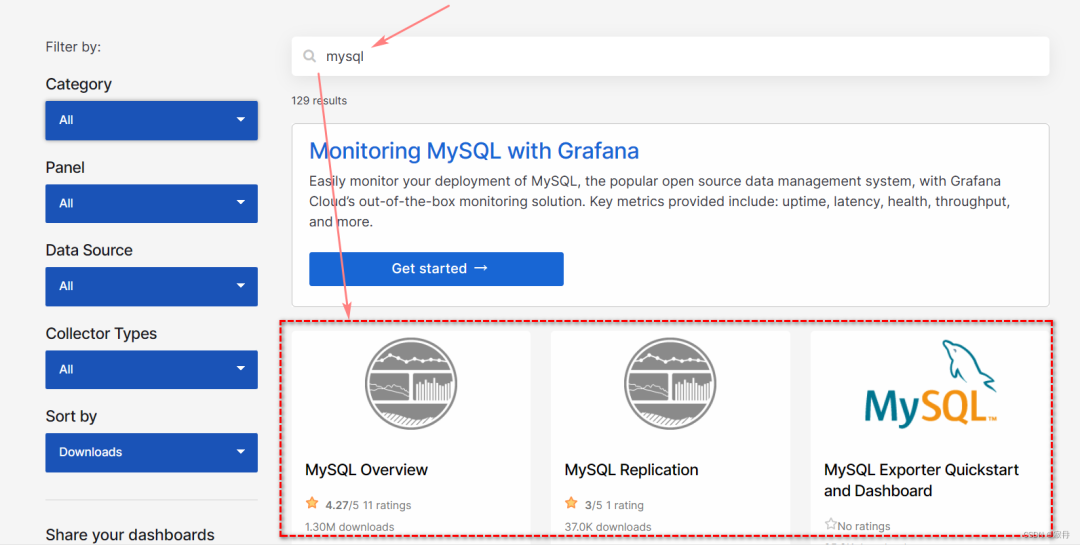
Task: Click the empty star under MySQL Exporter Quickstart
Action: point(831,524)
